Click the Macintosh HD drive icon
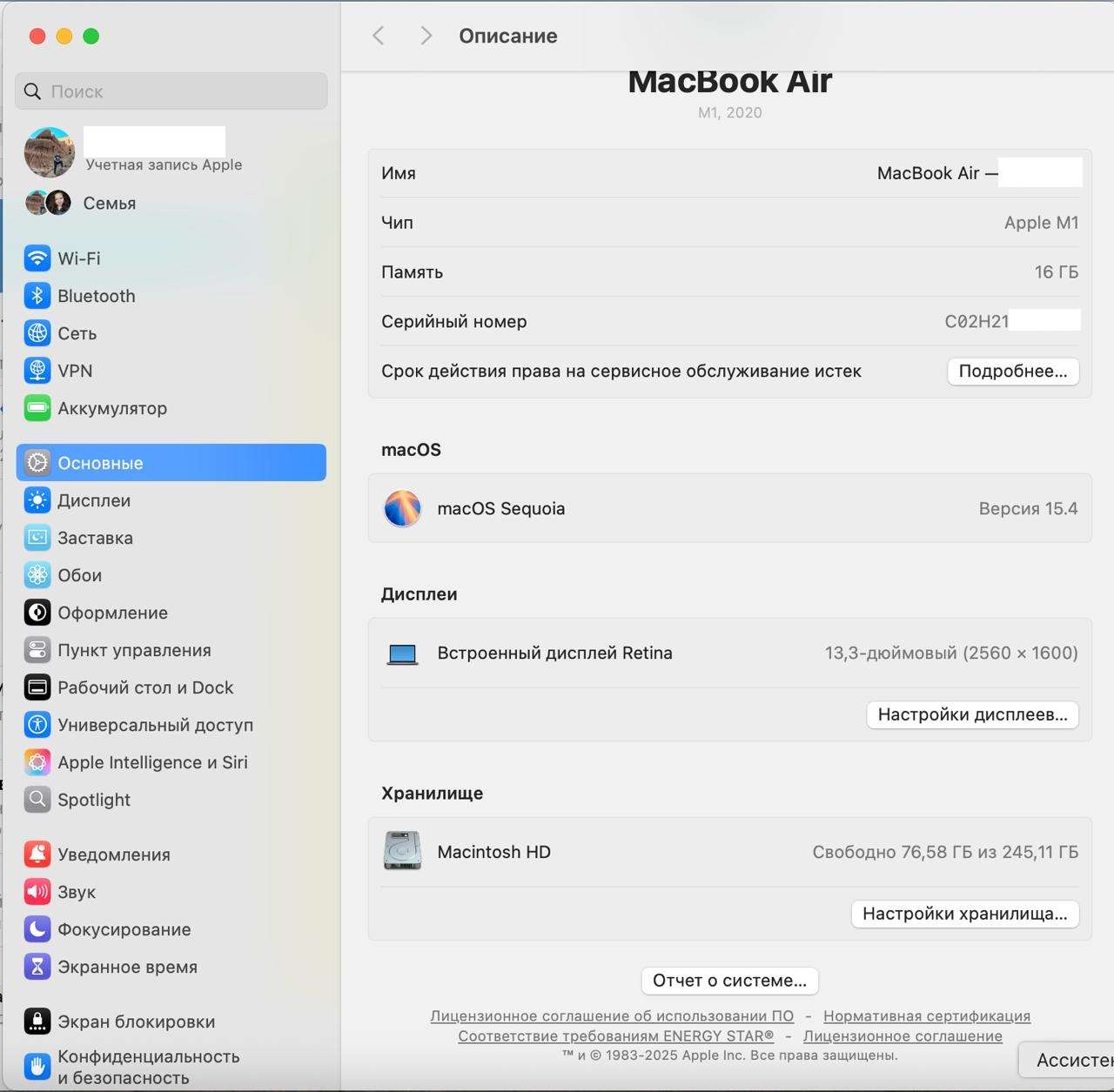 pyautogui.click(x=402, y=852)
